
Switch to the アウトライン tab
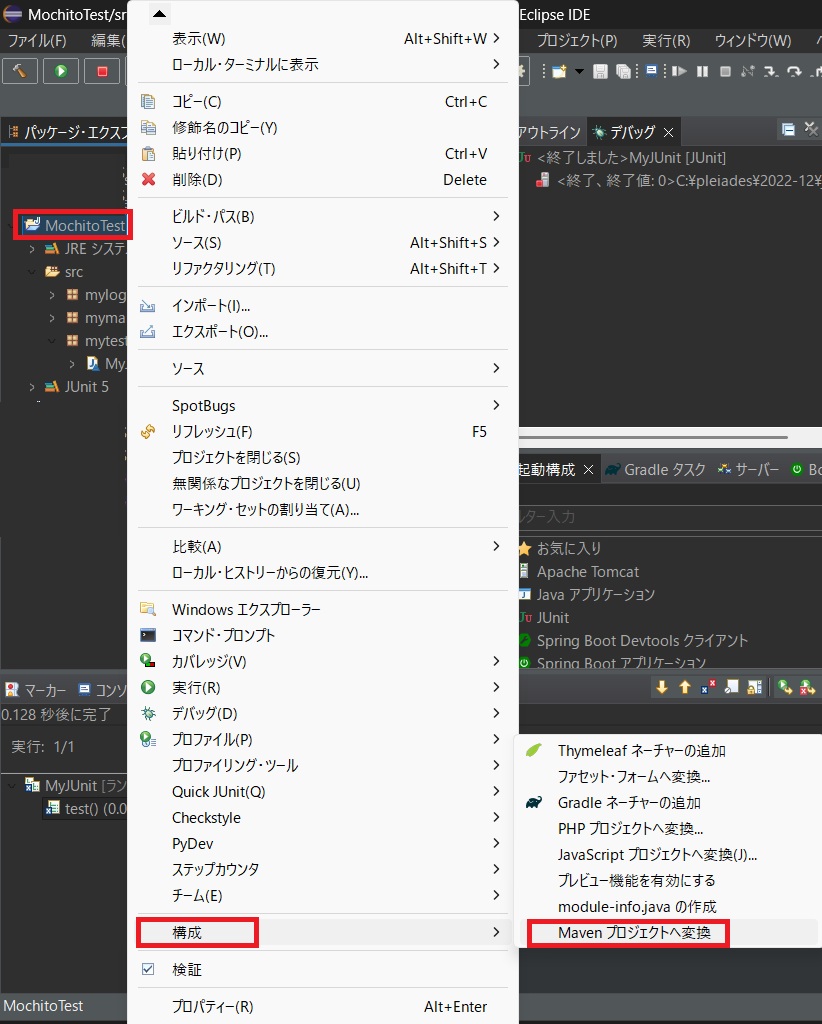549,133
